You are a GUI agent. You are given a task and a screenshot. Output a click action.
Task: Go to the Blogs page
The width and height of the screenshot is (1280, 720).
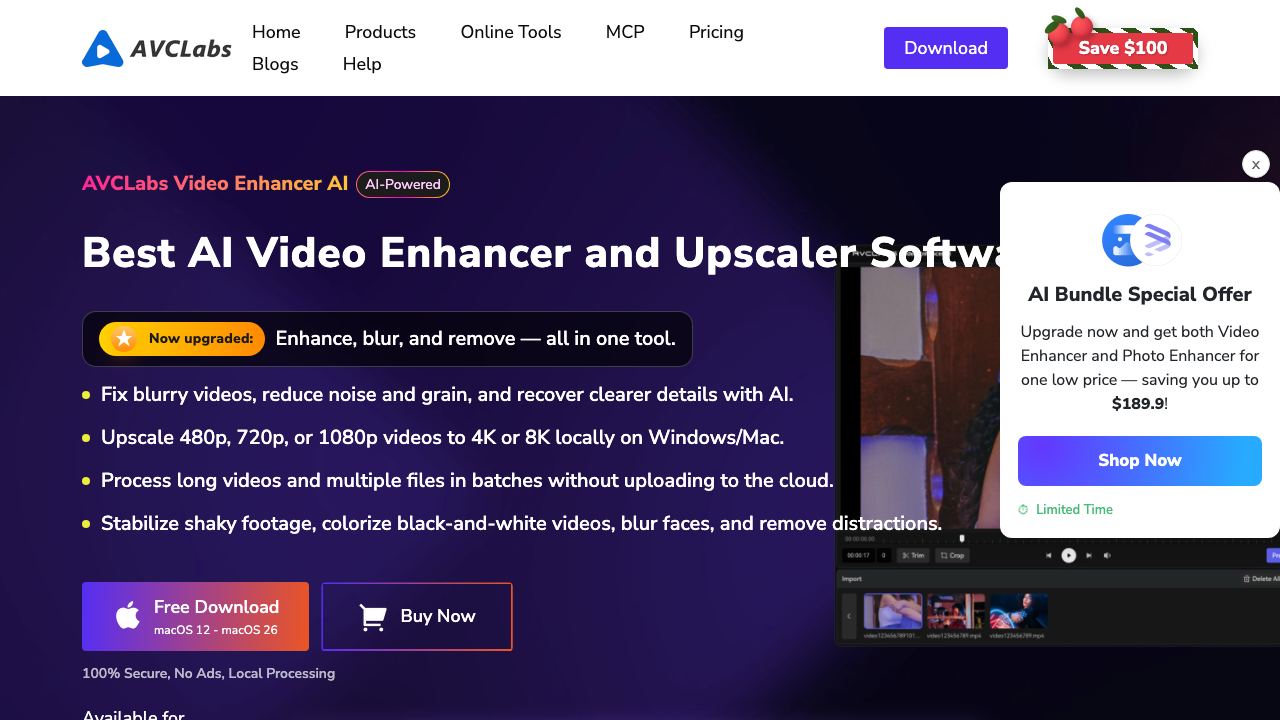[x=275, y=64]
